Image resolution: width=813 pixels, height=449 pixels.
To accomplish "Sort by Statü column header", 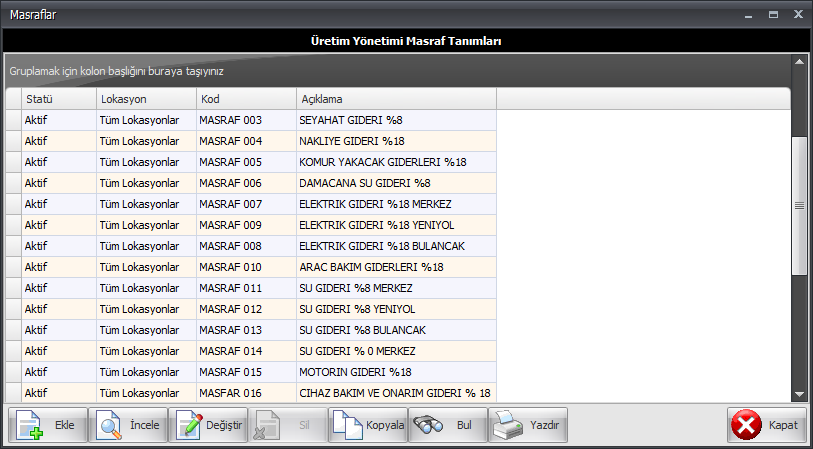I will coord(59,99).
